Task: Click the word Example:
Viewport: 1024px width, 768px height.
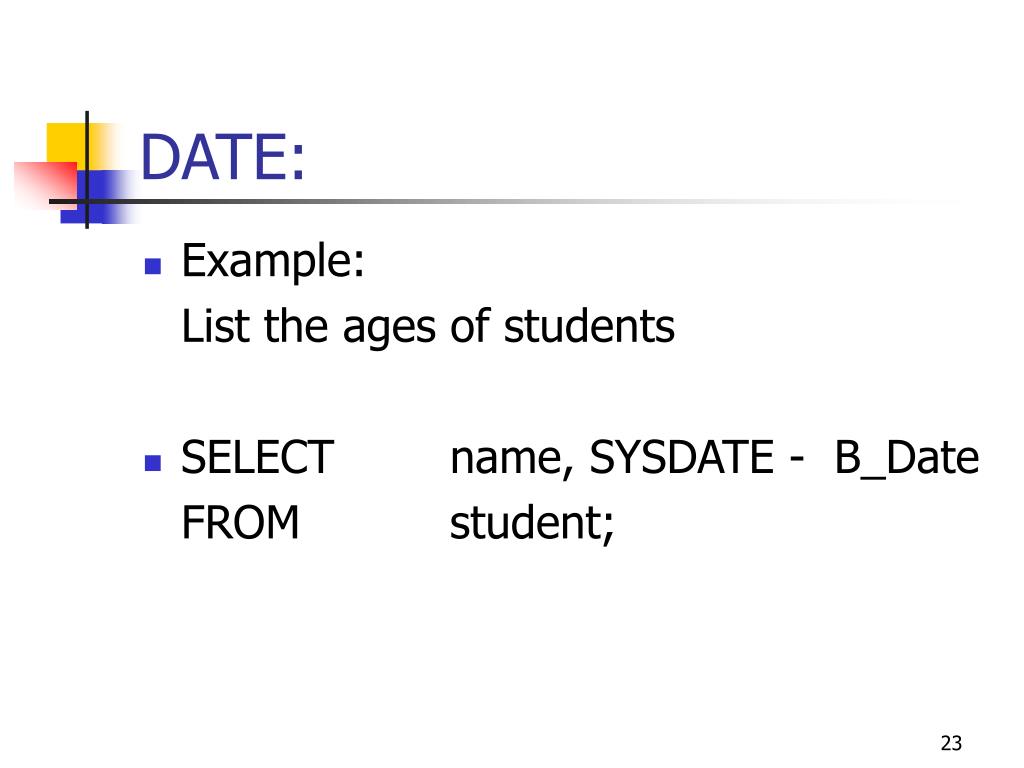Action: [273, 261]
